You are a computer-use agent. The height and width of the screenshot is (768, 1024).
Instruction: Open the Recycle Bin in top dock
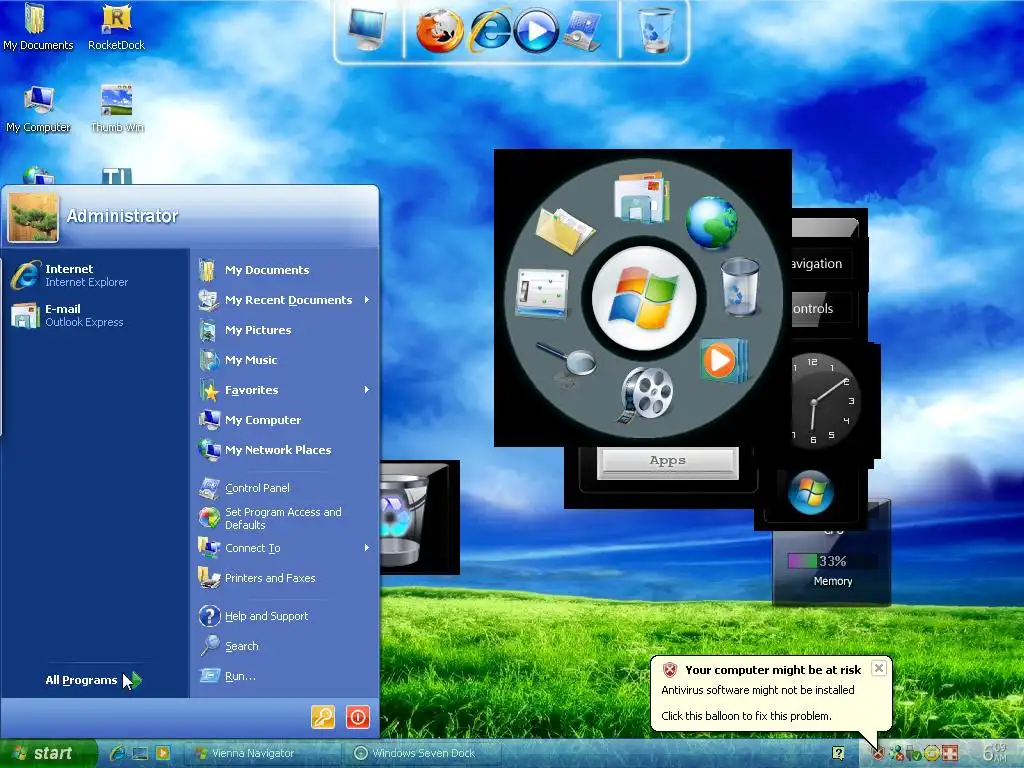tap(655, 30)
